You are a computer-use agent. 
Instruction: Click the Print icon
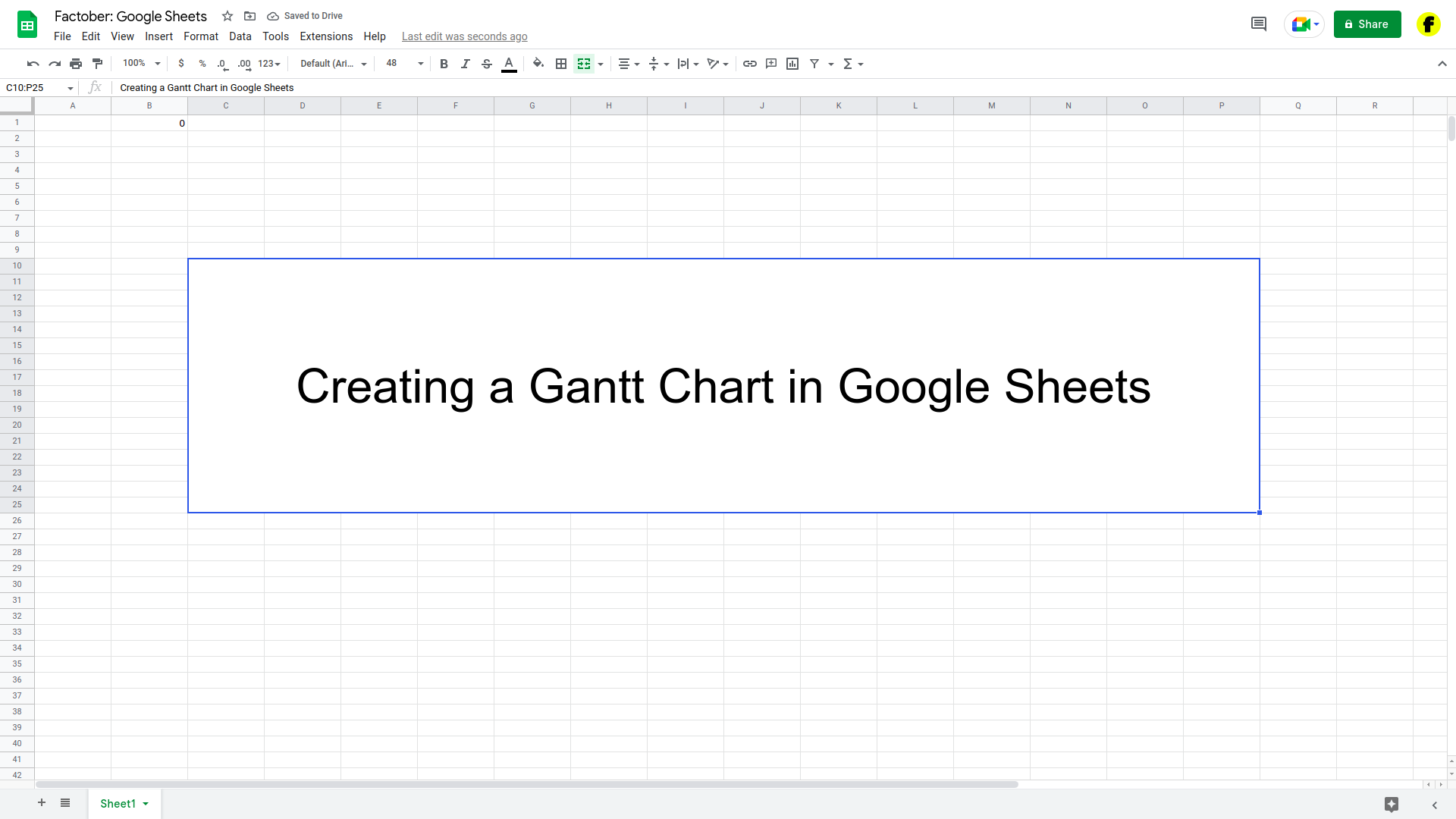point(76,64)
